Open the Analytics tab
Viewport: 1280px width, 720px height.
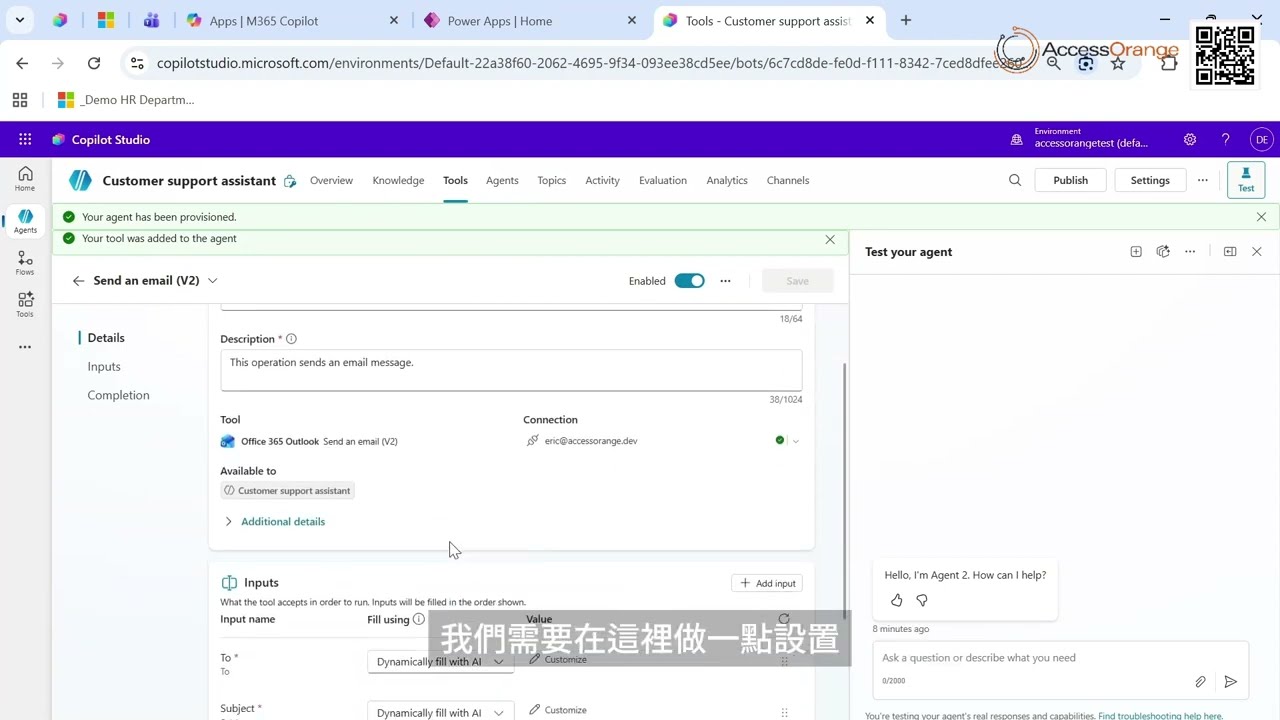click(727, 181)
